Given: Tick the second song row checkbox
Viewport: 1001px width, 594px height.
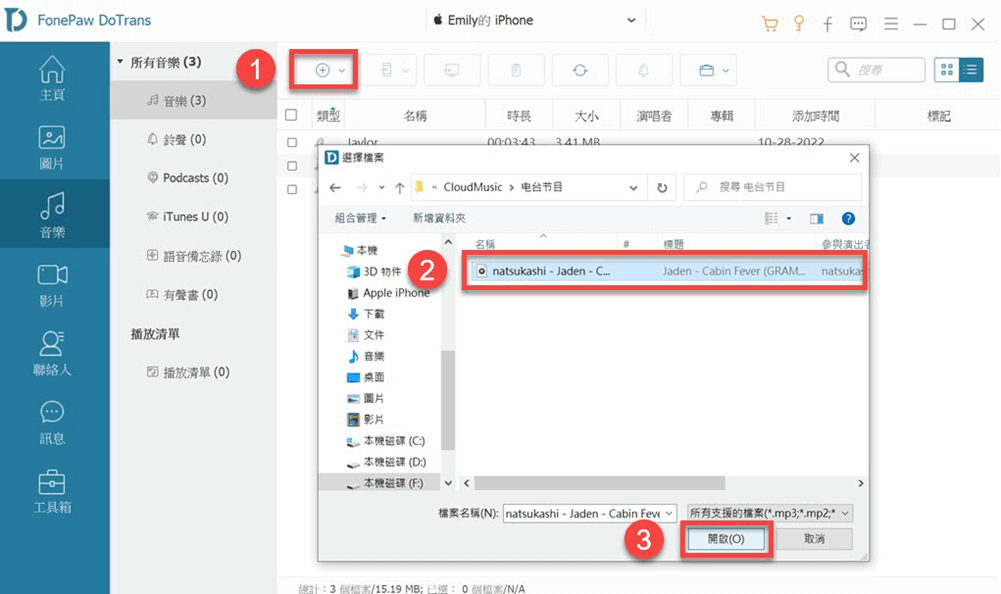Looking at the screenshot, I should pos(292,165).
